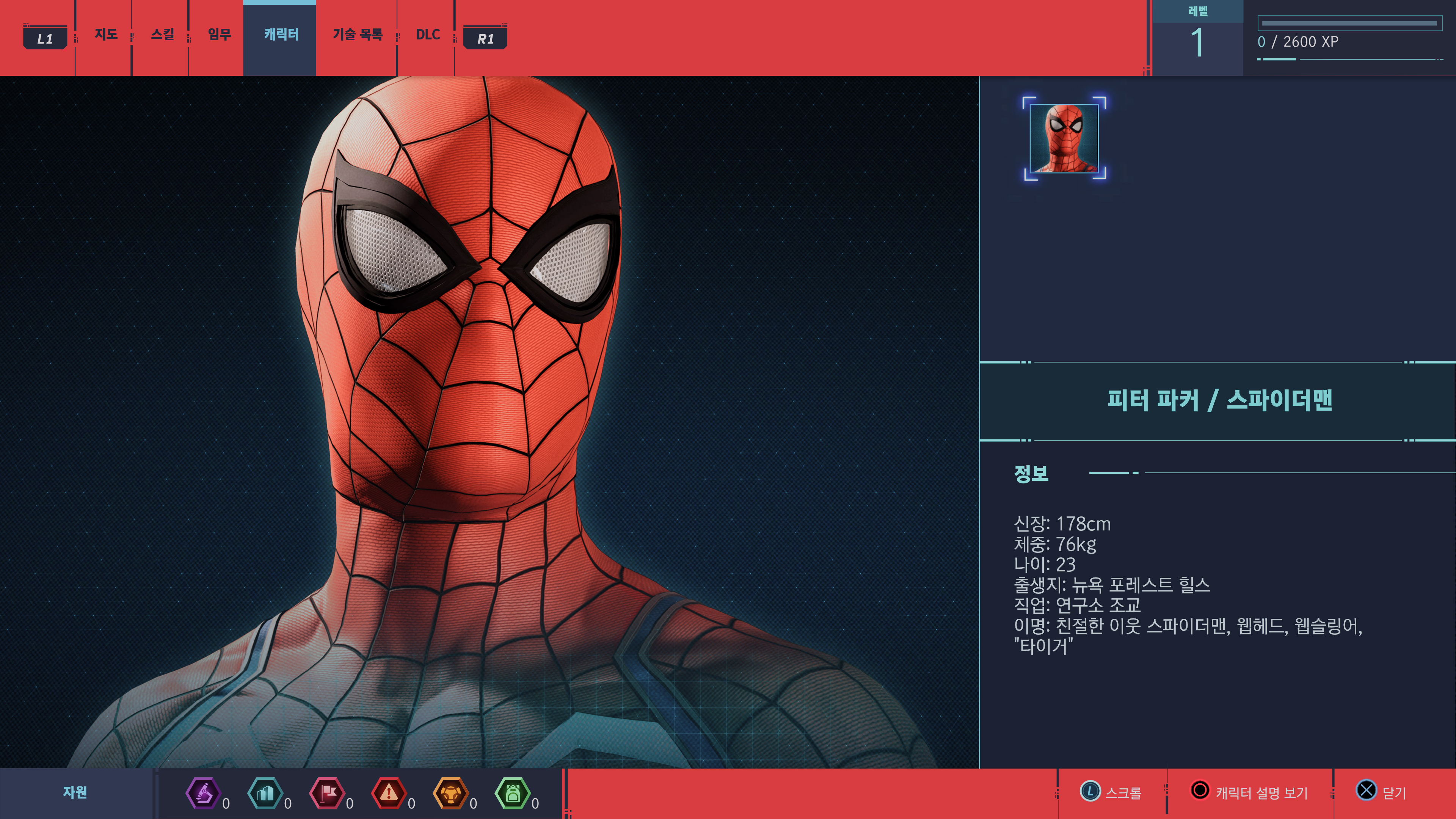The width and height of the screenshot is (1456, 819).
Task: Click the orange challenge token icon
Action: coord(450,794)
